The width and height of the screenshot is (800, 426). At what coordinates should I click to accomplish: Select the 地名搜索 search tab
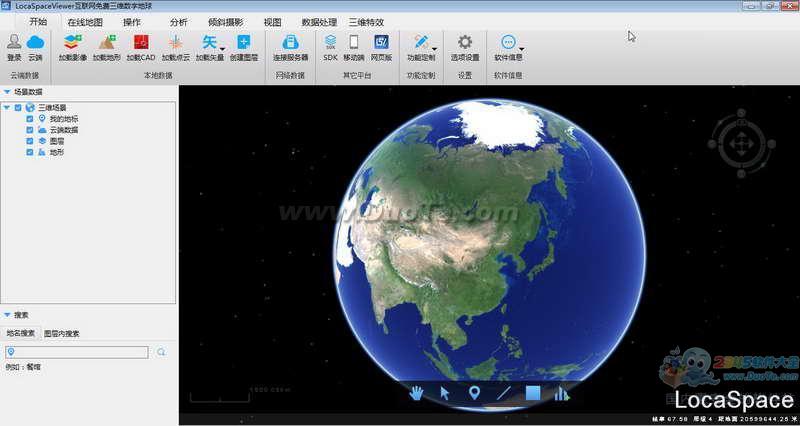(20, 334)
